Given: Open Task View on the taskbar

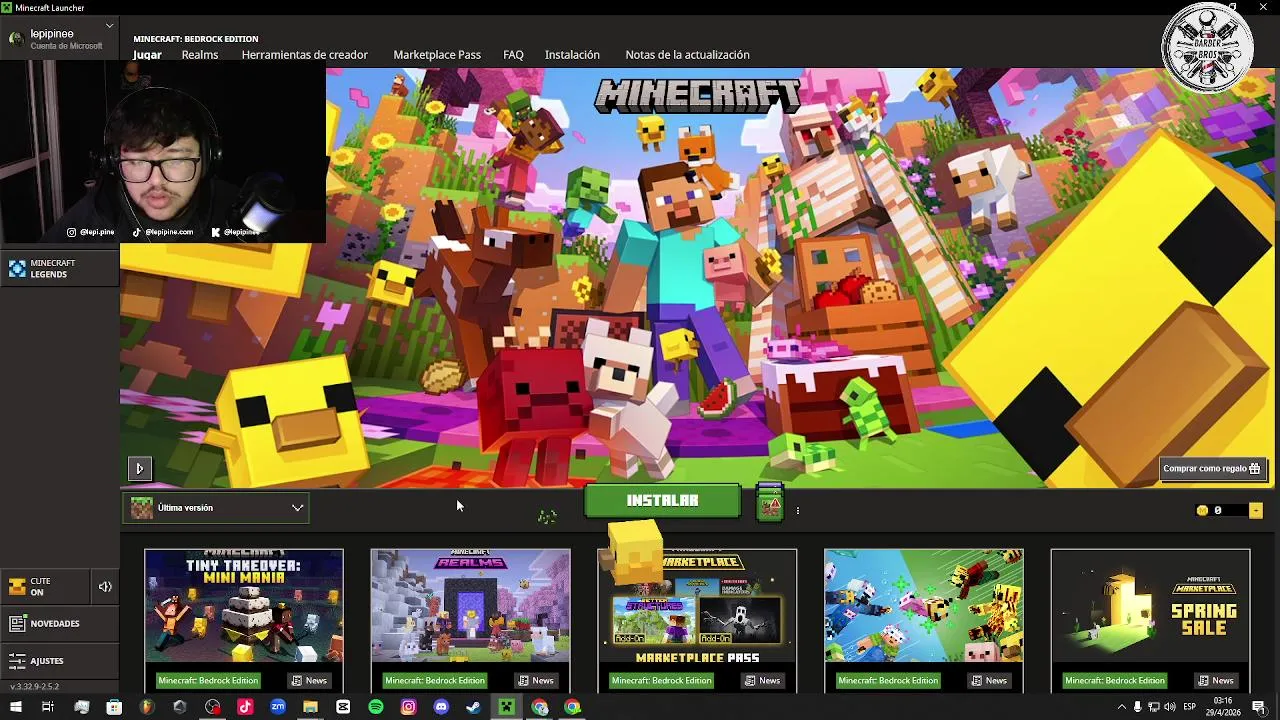Looking at the screenshot, I should (47, 707).
